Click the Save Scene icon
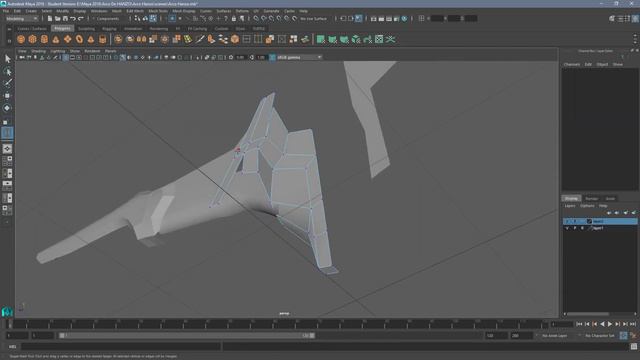Screen dimensions: 640x360 pos(65,18)
